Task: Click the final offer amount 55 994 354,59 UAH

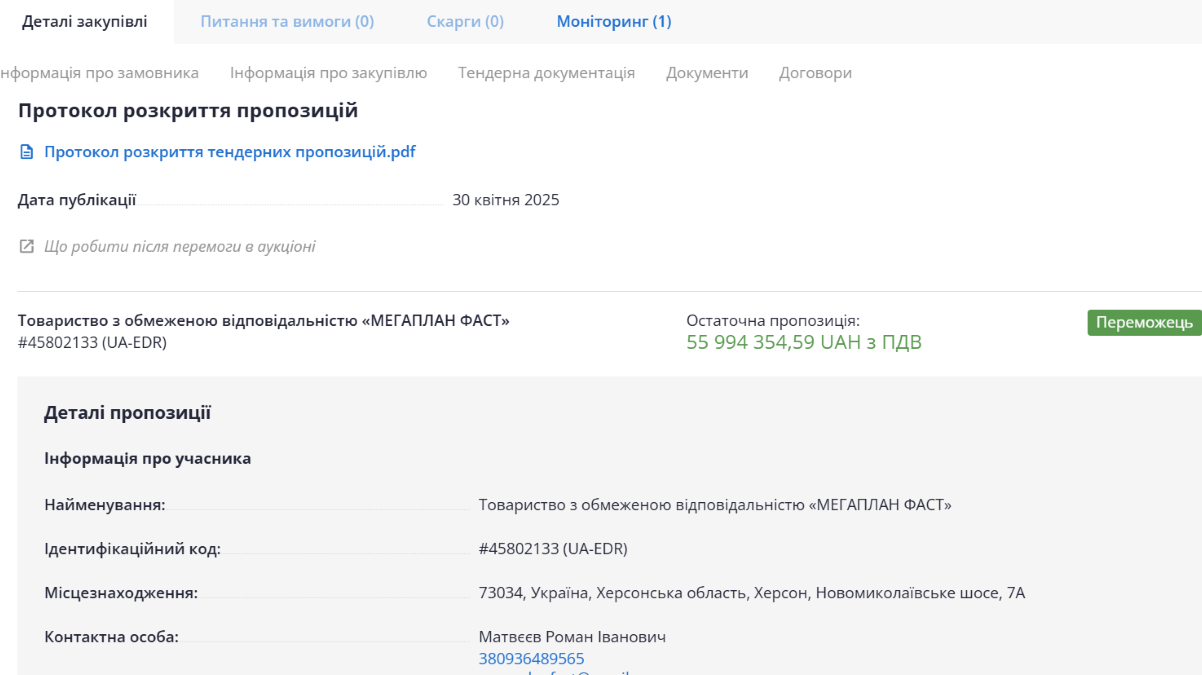Action: pyautogui.click(x=803, y=343)
